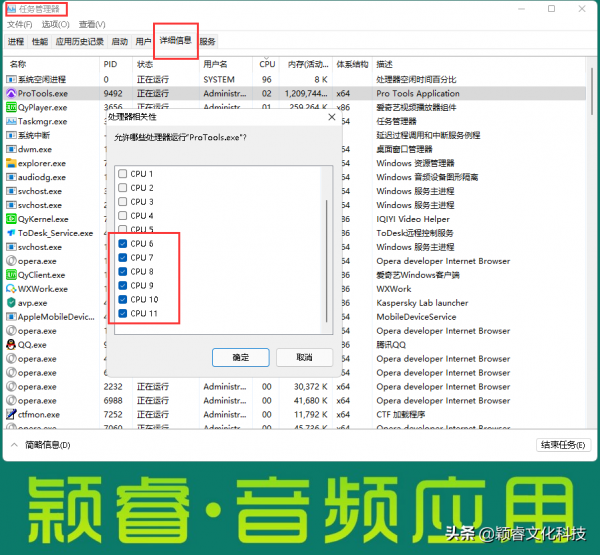
Task: Enable the CPU 2 checkbox
Action: coord(122,188)
